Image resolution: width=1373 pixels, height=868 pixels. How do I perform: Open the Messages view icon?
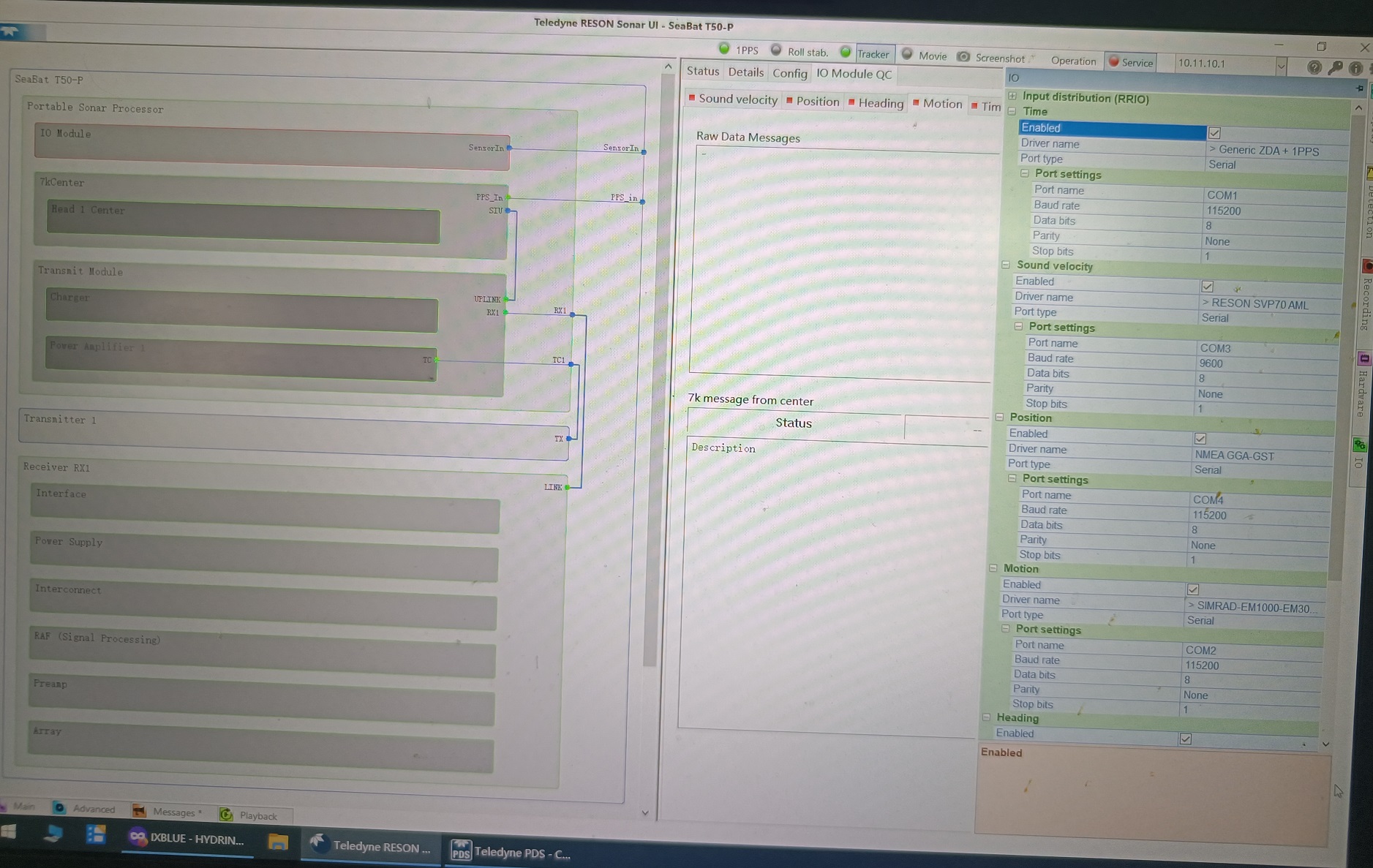tap(138, 810)
